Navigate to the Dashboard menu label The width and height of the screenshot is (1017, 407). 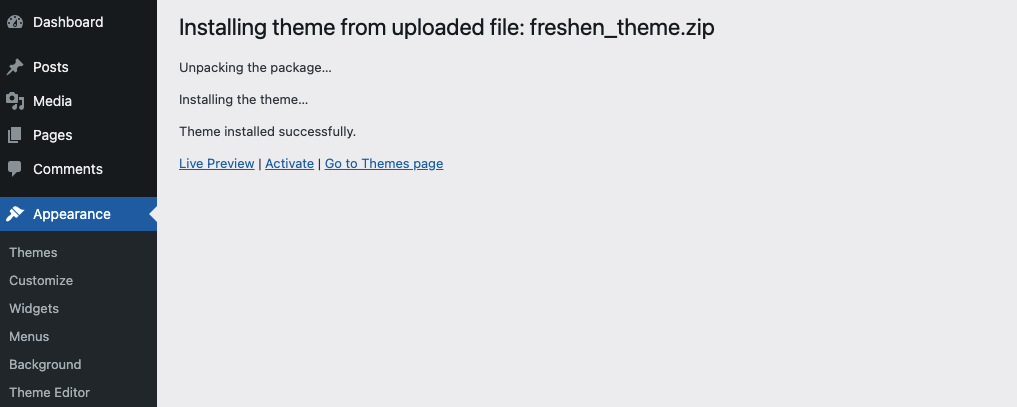pyautogui.click(x=68, y=22)
